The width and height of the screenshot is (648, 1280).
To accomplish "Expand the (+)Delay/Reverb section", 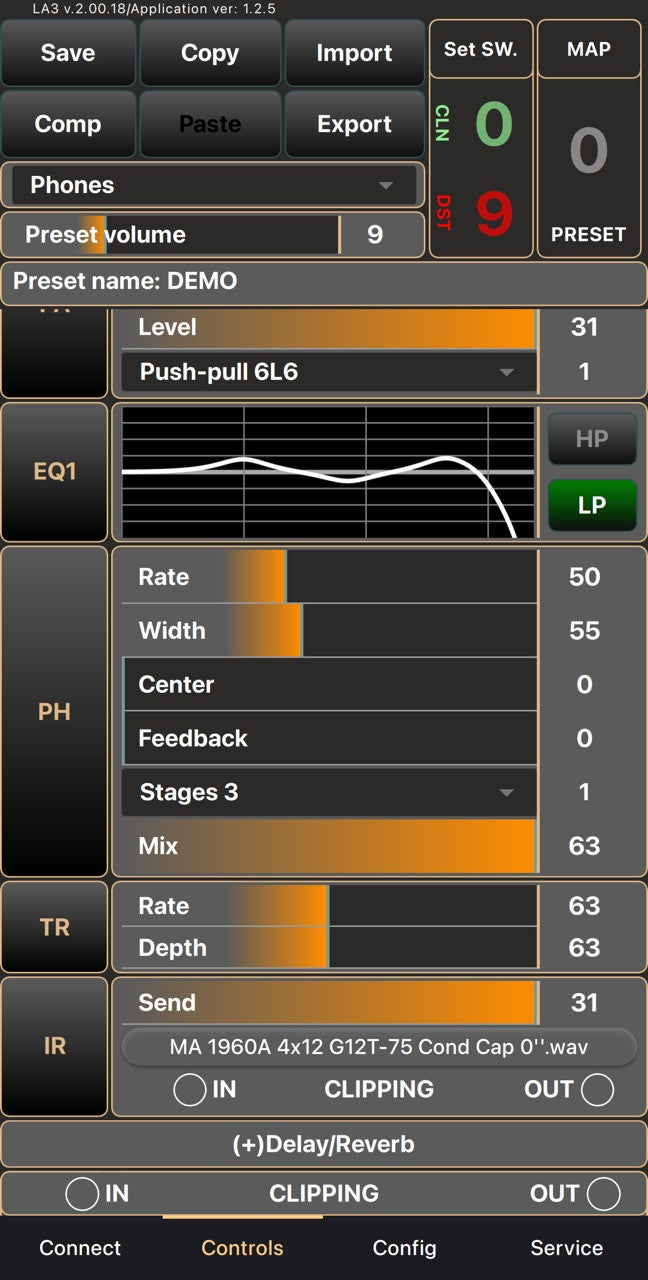I will click(324, 1144).
